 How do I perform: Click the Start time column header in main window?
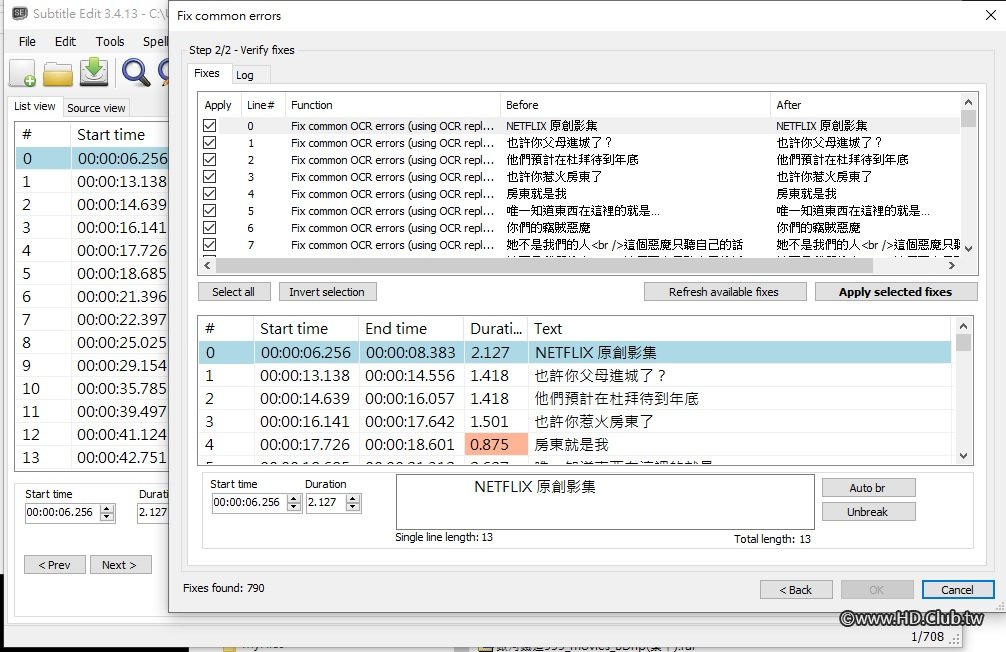119,135
